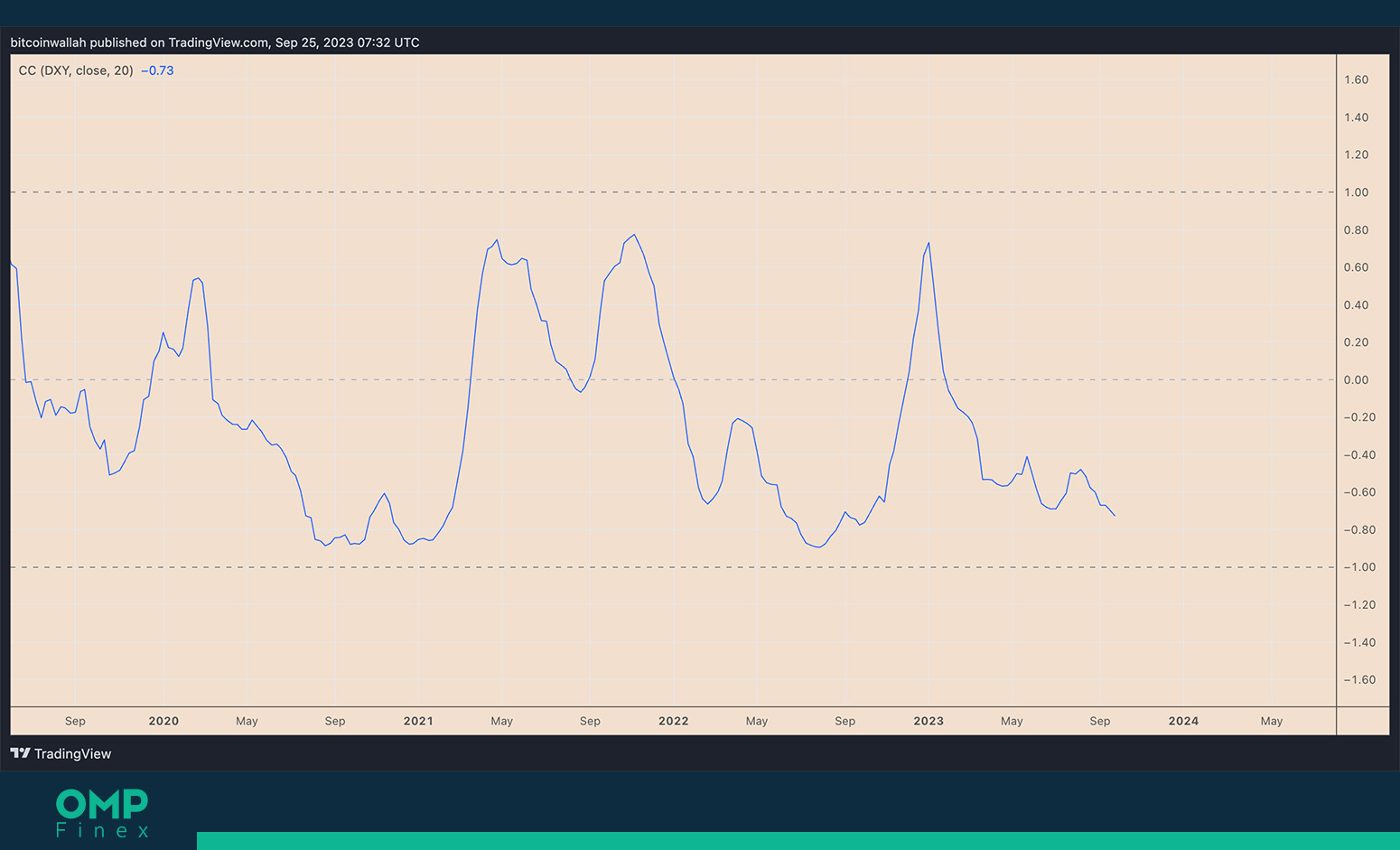Click the 1.20 price axis label
The width and height of the screenshot is (1400, 850).
(1356, 154)
